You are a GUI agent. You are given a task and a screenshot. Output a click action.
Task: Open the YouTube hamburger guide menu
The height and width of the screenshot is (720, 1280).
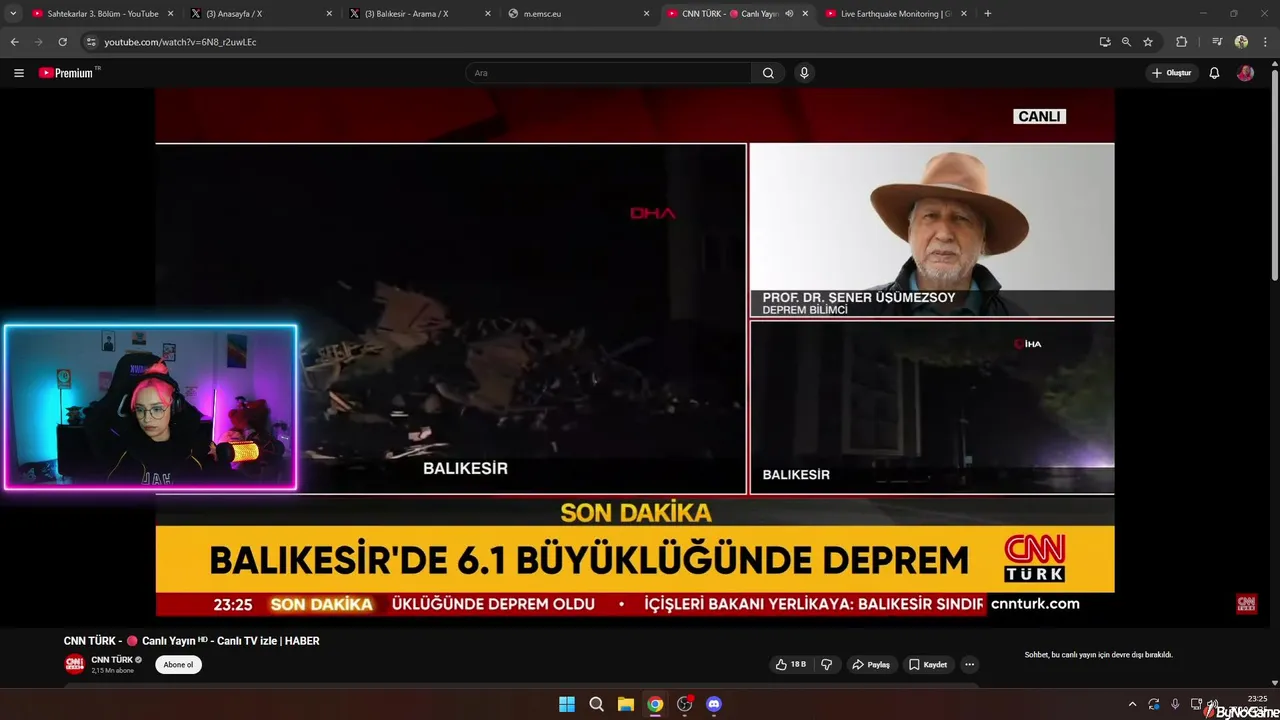[18, 73]
